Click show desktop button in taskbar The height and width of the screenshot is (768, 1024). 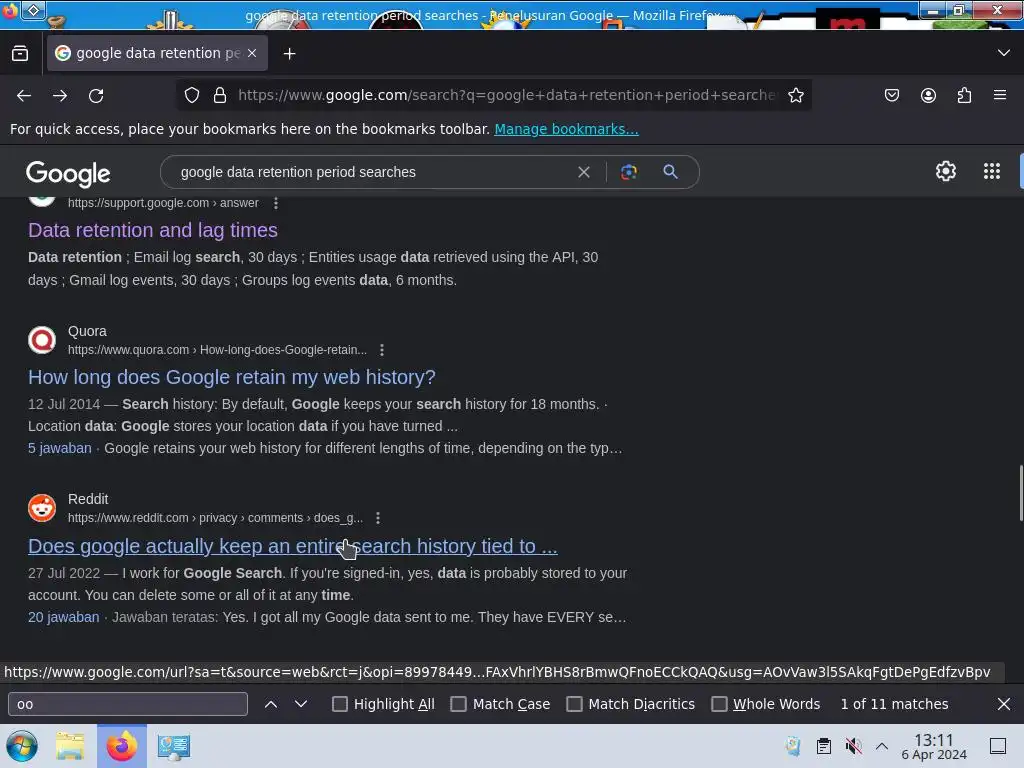pos(998,746)
